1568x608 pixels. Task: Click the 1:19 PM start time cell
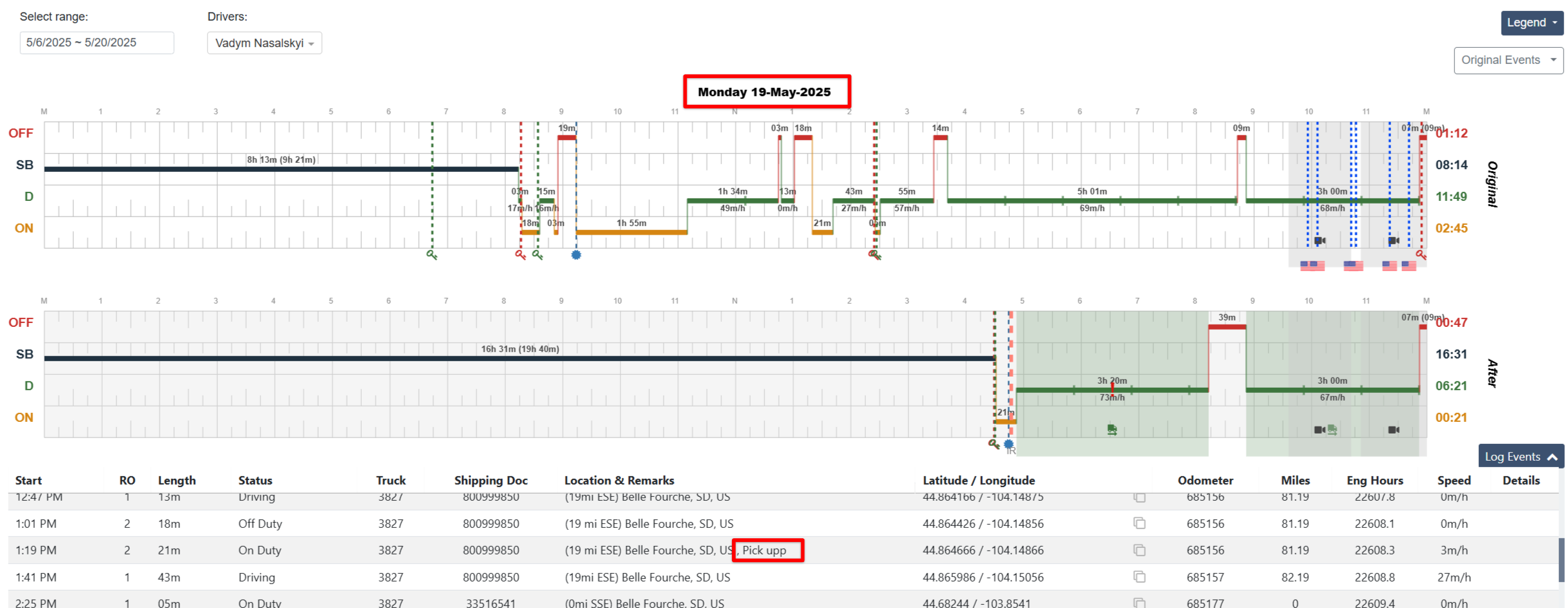(x=36, y=550)
